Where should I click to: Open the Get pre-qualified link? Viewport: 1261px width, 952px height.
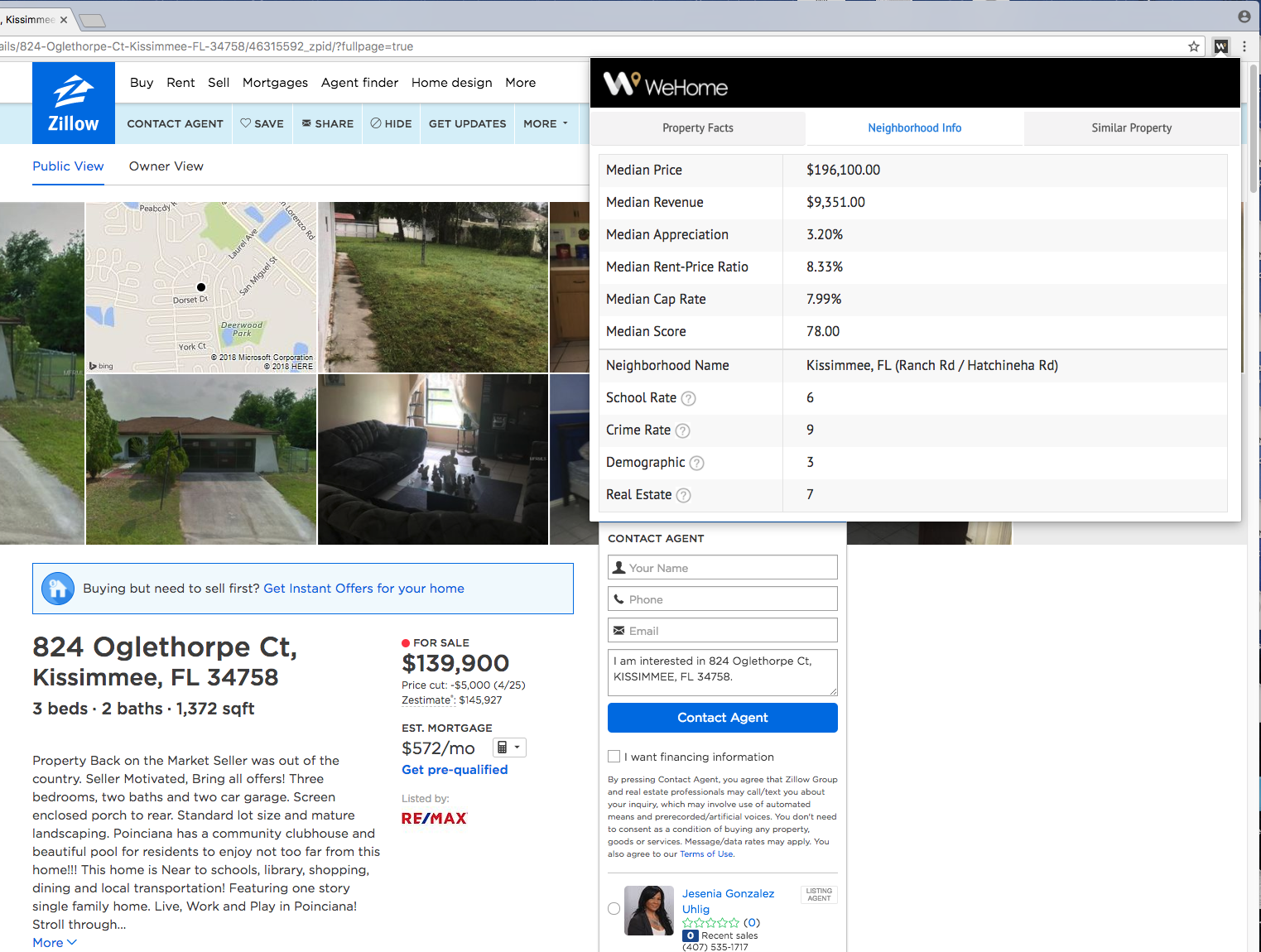(x=455, y=769)
